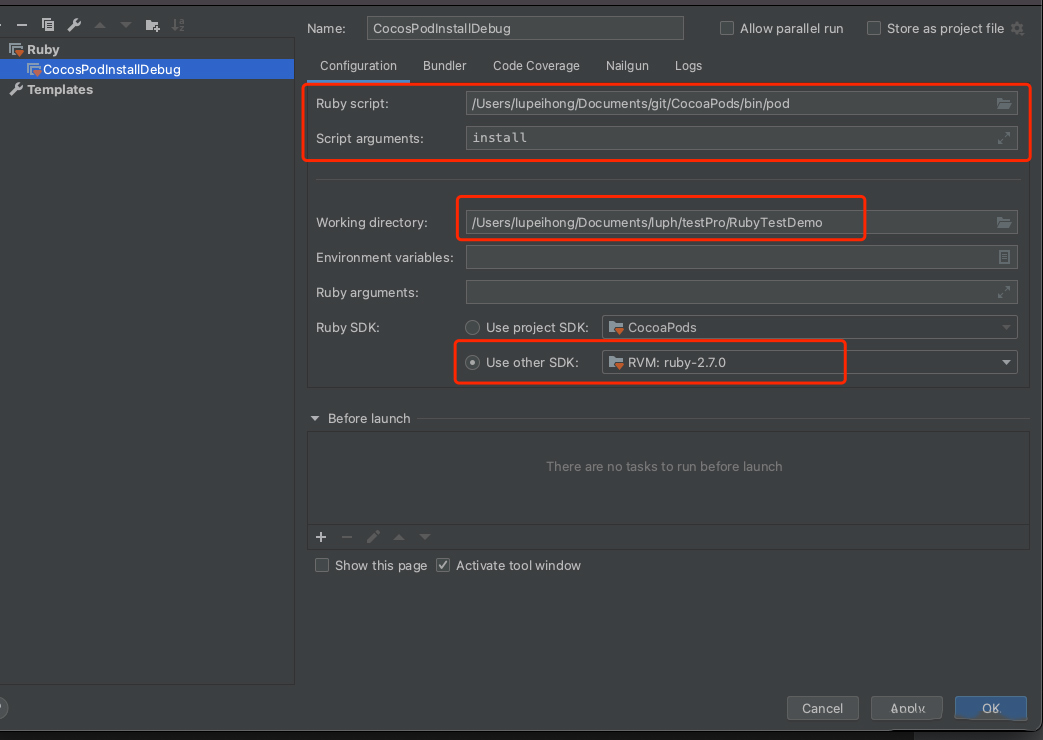Click the create new folder icon
The width and height of the screenshot is (1043, 740).
tap(152, 25)
